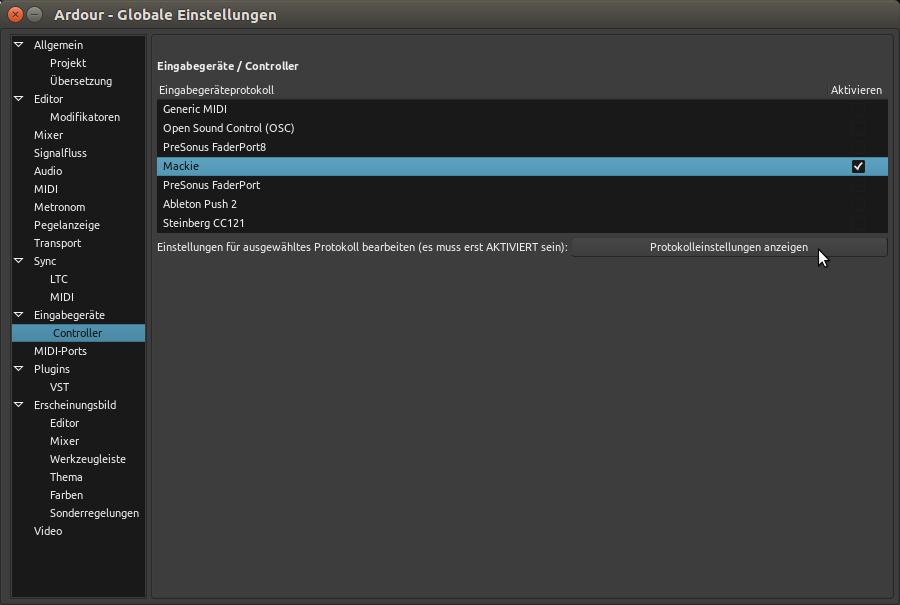This screenshot has height=605, width=900.
Task: Click Protokolleinstellungen anzeigen button
Action: tap(729, 247)
